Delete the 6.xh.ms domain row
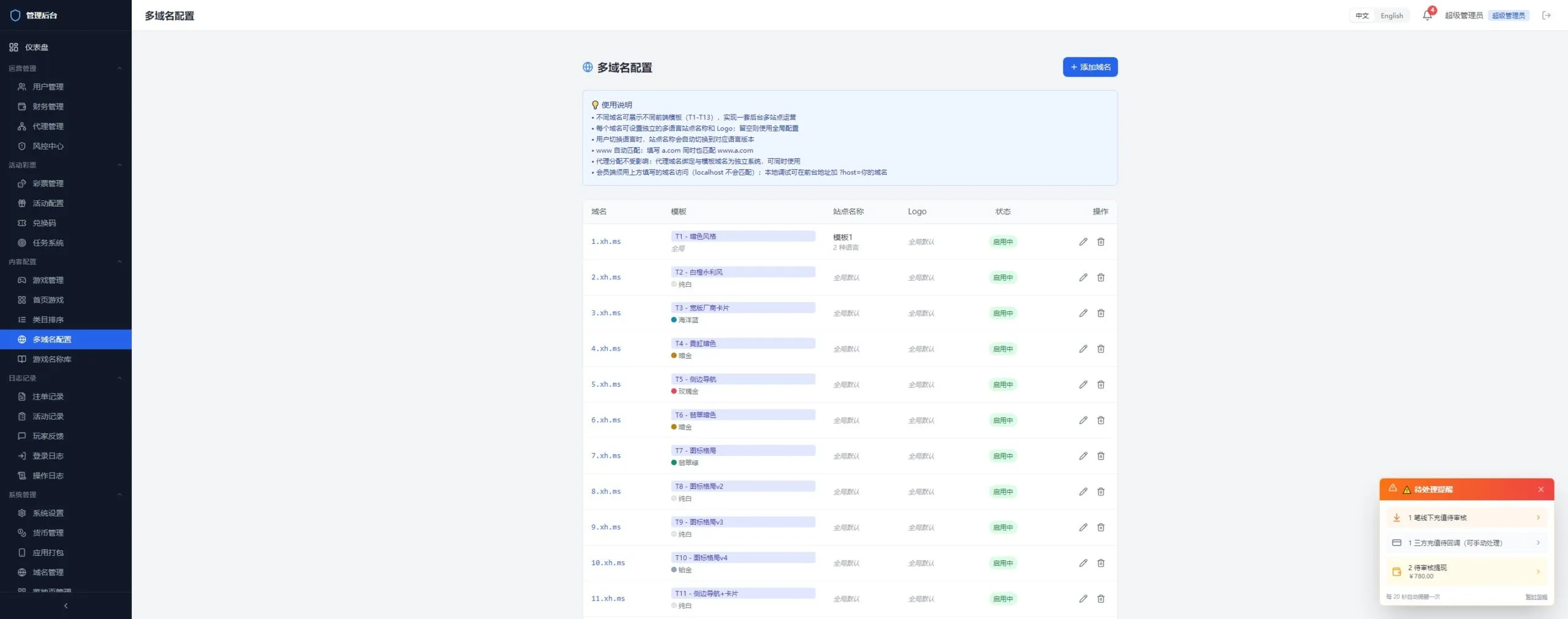 (x=1101, y=420)
